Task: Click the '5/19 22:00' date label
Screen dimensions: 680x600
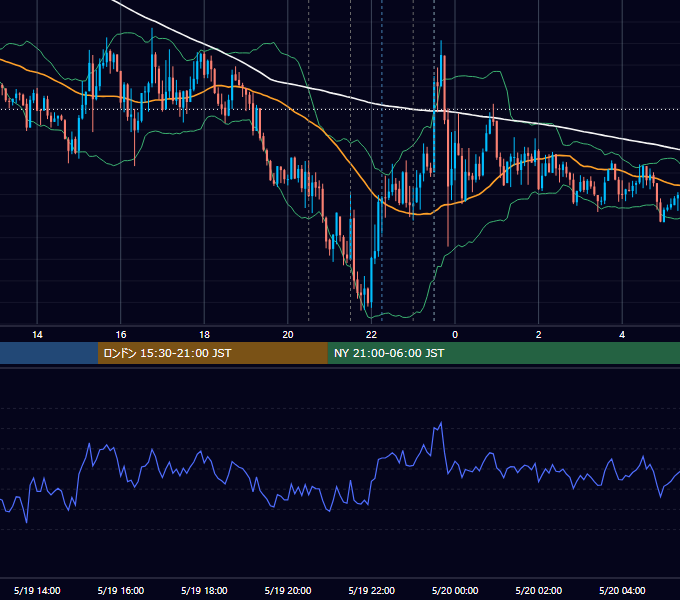Action: (372, 590)
